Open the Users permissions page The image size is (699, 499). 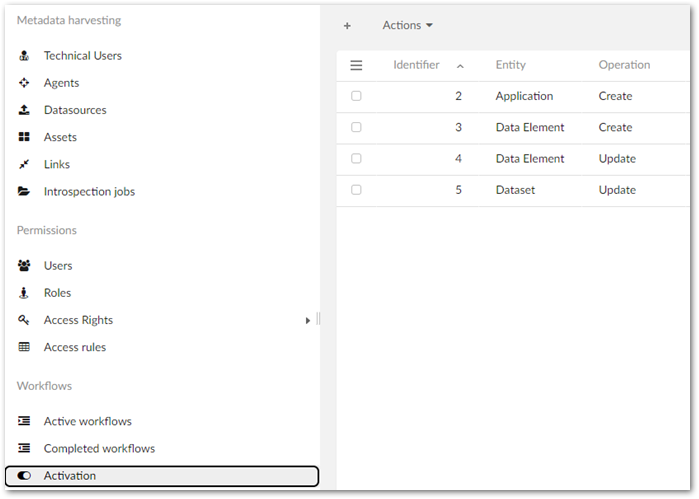[x=58, y=266]
